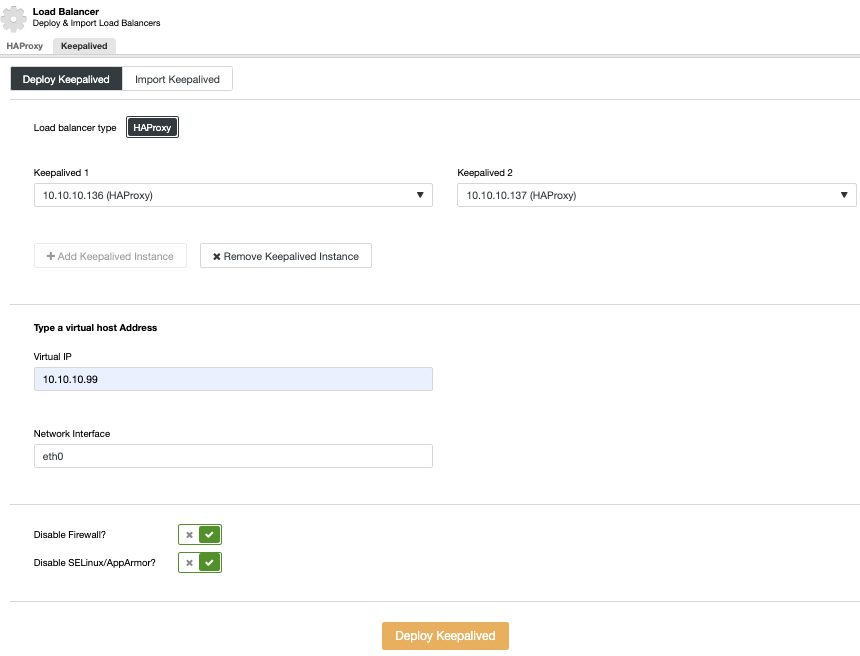This screenshot has height=656, width=860.
Task: Click the "Disable Firewall?" label
Action: click(70, 535)
